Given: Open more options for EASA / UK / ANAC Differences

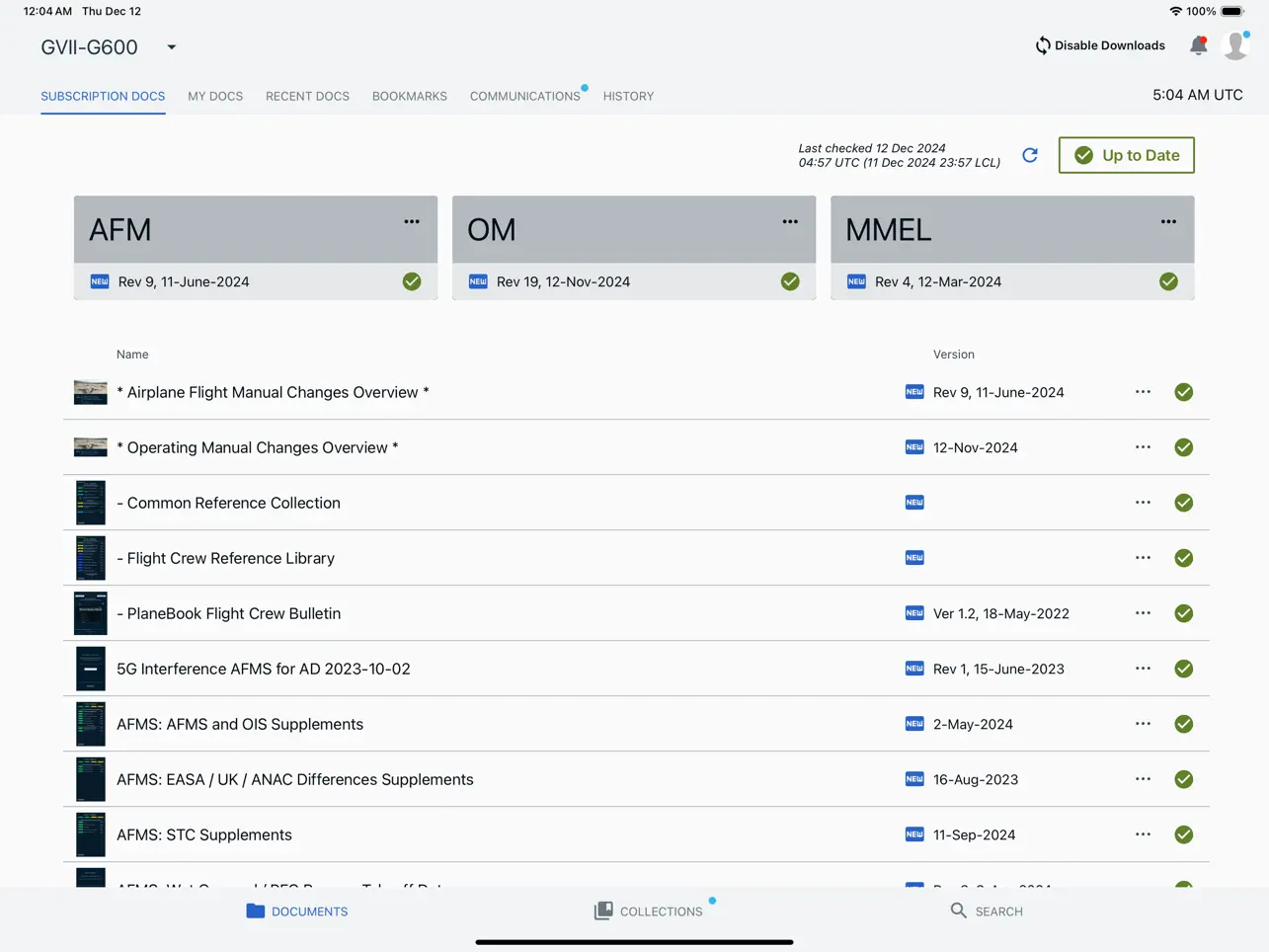Looking at the screenshot, I should tap(1143, 779).
